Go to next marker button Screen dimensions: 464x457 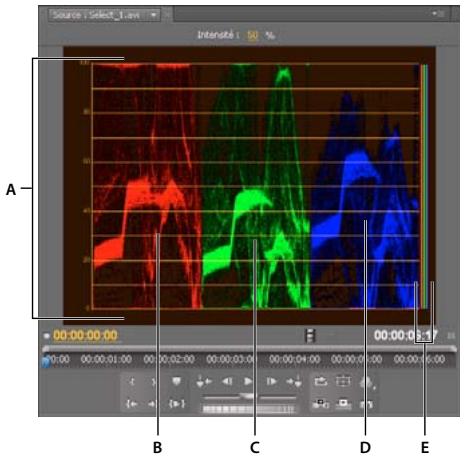(294, 381)
